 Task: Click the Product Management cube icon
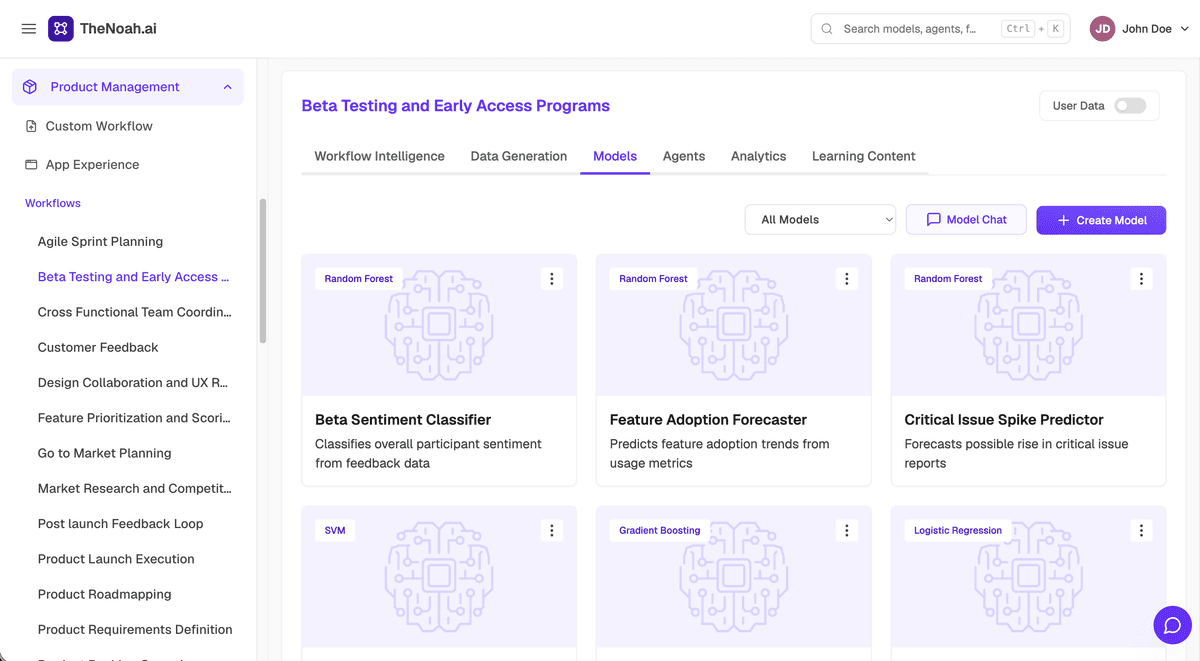30,87
